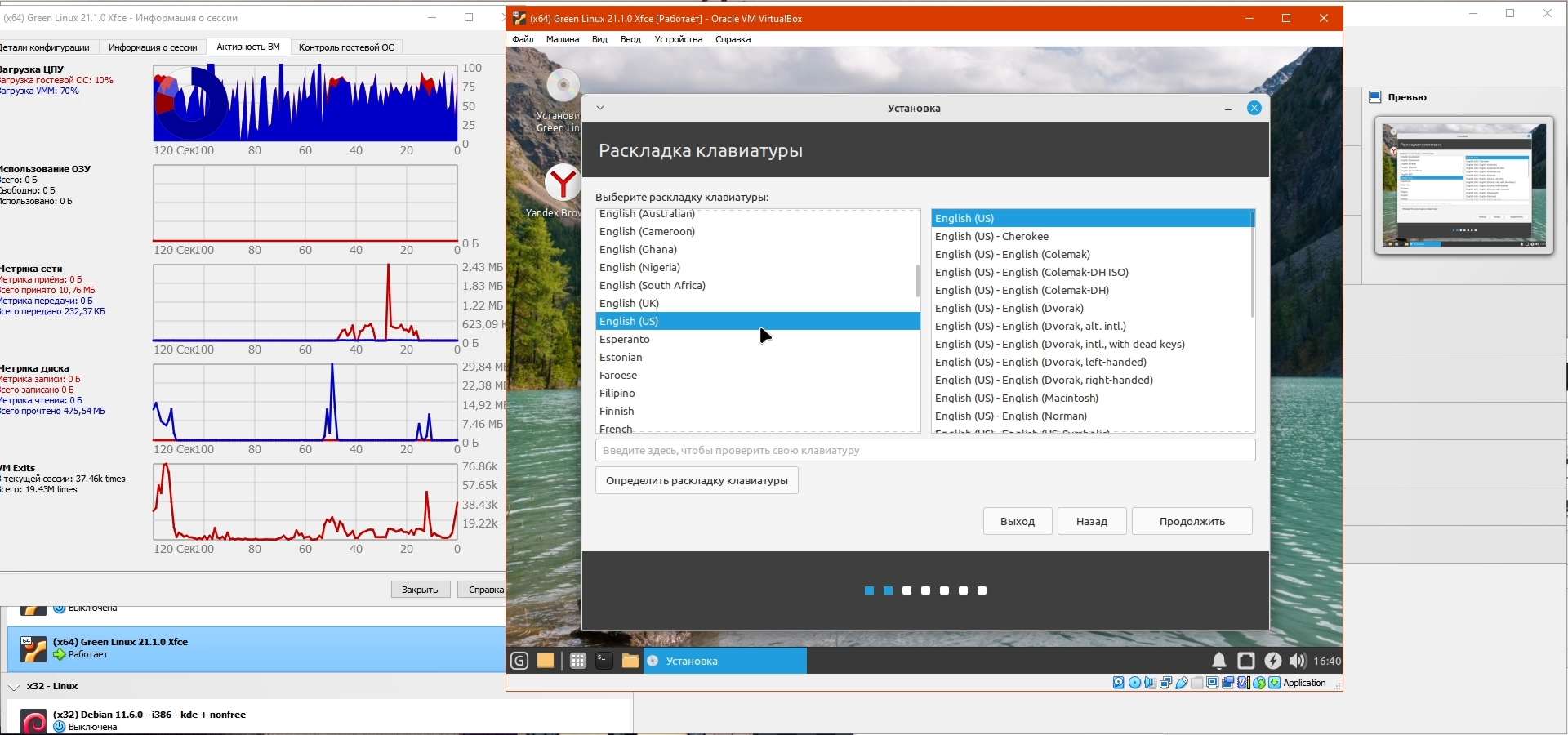This screenshot has width=1568, height=735.
Task: Click the volume speaker icon in guest tray
Action: [x=1298, y=661]
